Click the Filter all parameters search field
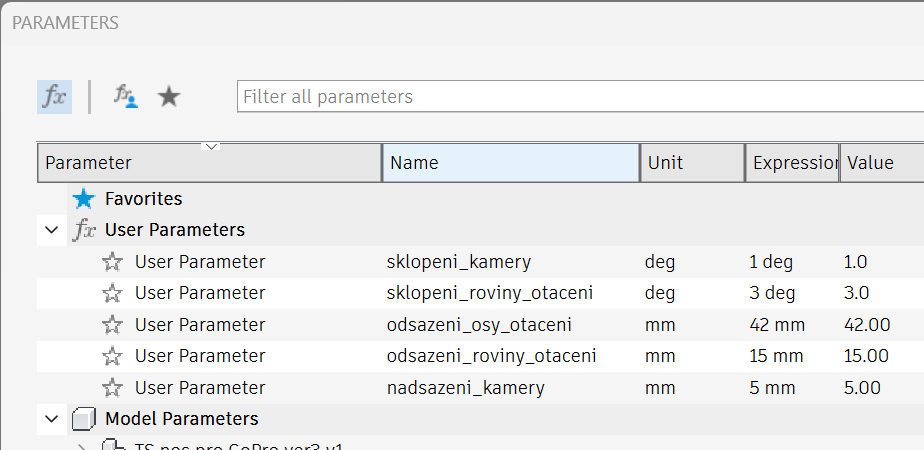 [x=580, y=97]
